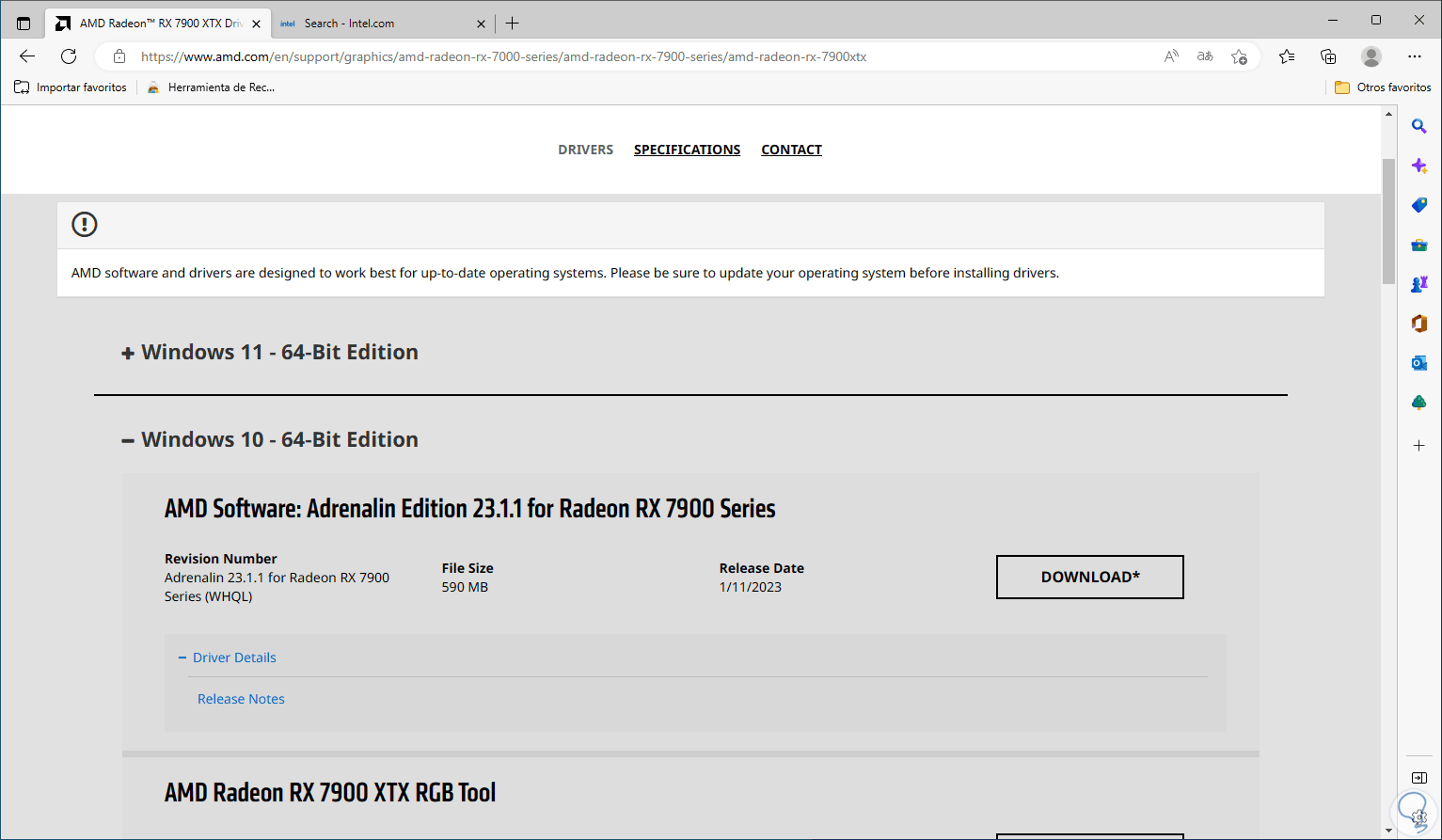Go to the SPECIFICATIONS section

(687, 150)
